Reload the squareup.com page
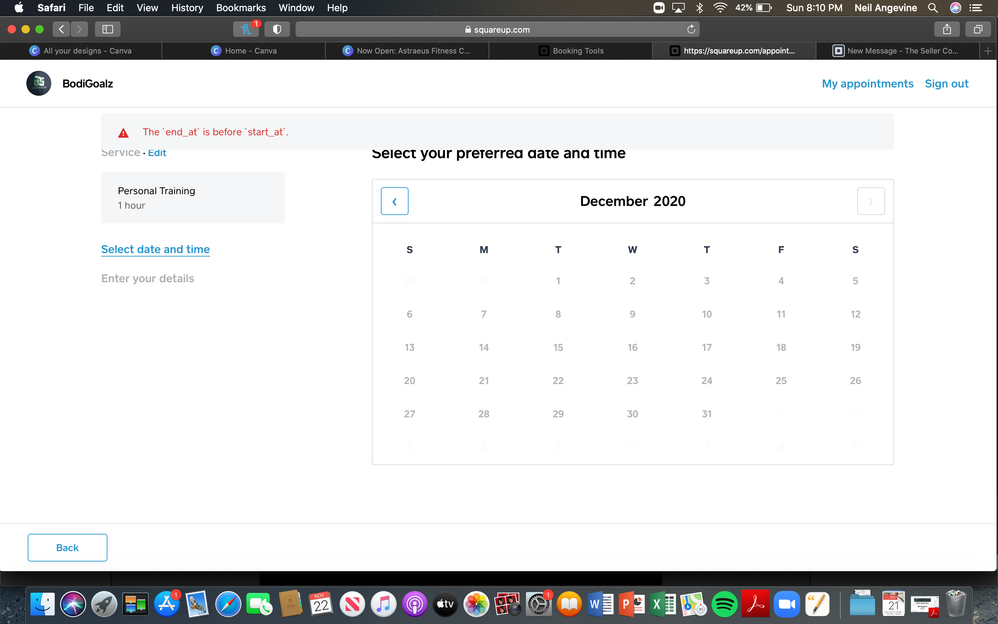The image size is (998, 624). click(x=692, y=29)
